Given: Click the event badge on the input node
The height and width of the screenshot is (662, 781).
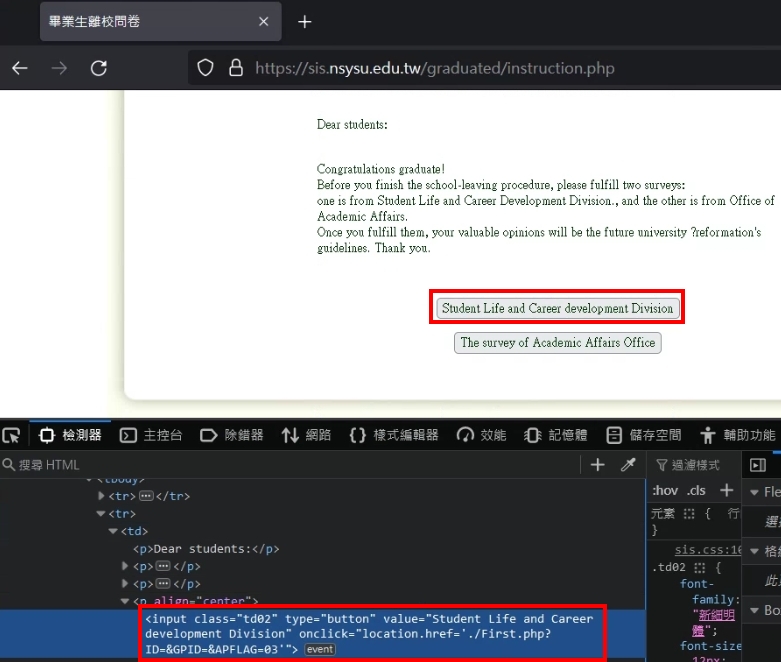Looking at the screenshot, I should (x=320, y=650).
